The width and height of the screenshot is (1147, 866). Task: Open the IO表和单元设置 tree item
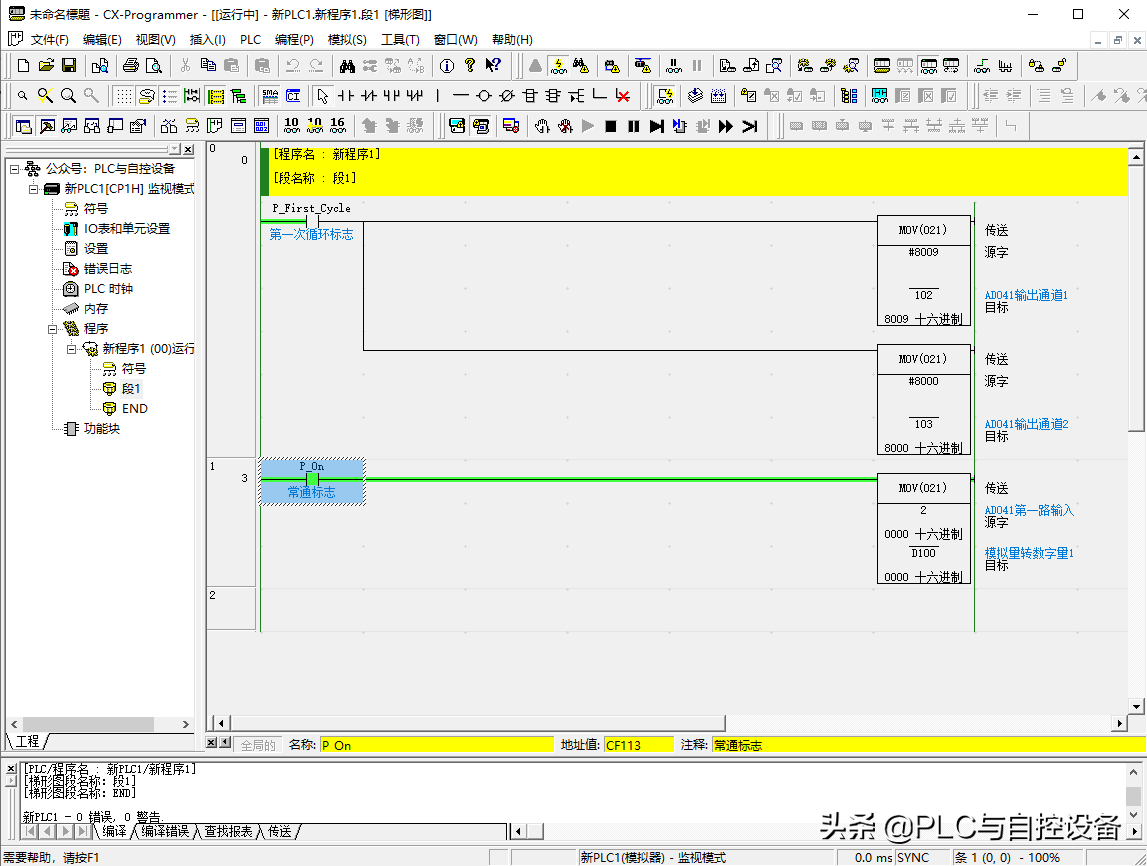[126, 228]
